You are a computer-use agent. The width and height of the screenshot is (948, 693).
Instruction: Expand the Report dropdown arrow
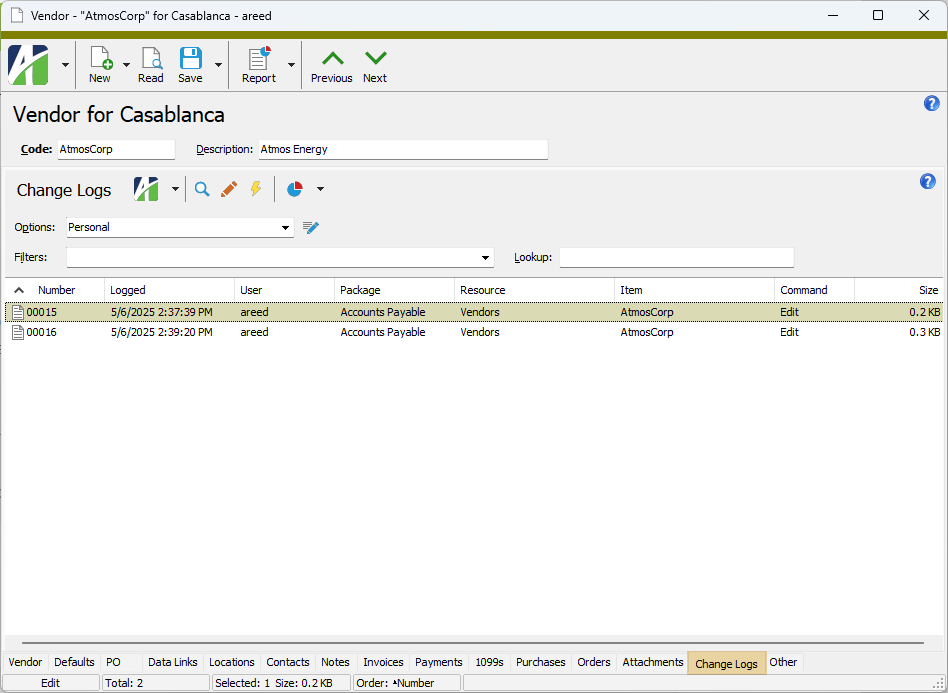[291, 65]
